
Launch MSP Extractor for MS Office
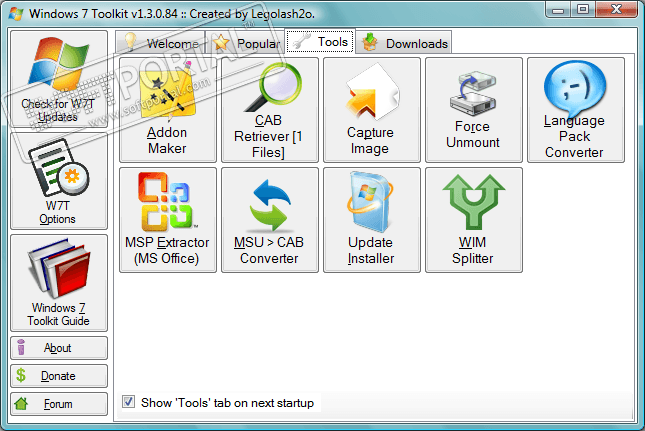[x=168, y=220]
